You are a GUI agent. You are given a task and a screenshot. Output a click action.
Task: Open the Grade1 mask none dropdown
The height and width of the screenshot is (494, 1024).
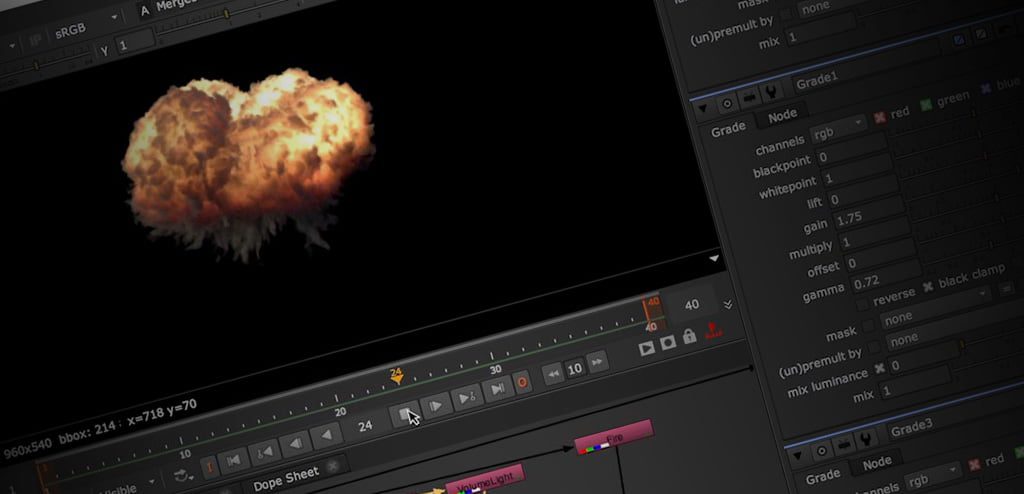pos(935,306)
